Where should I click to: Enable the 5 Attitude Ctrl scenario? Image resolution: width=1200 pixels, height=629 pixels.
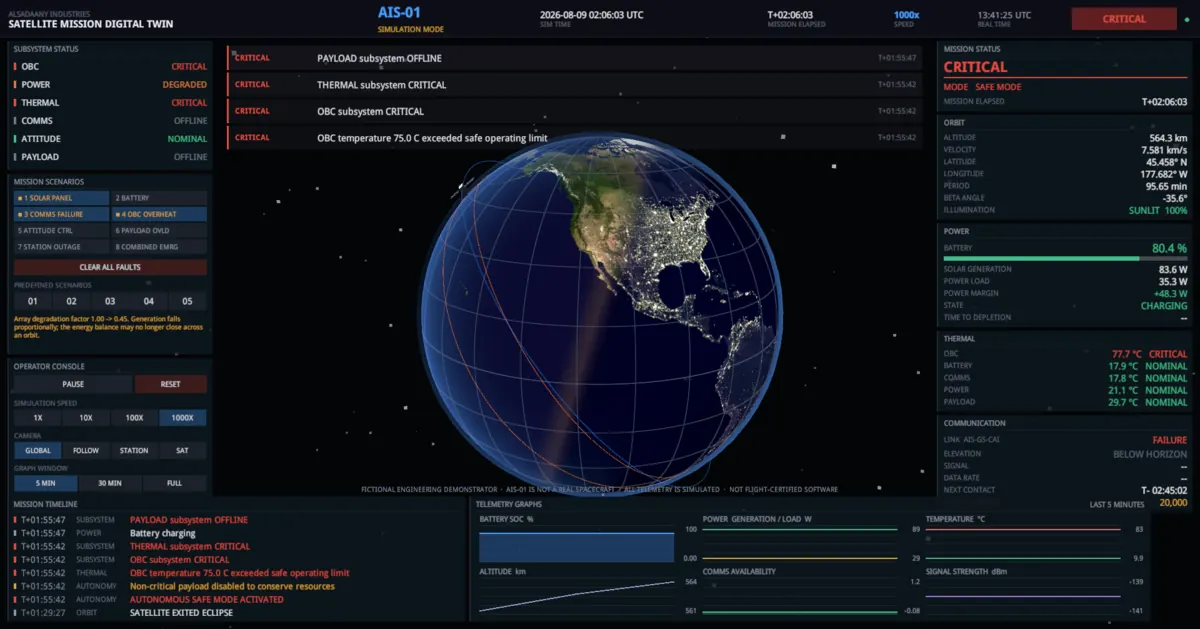[62, 230]
